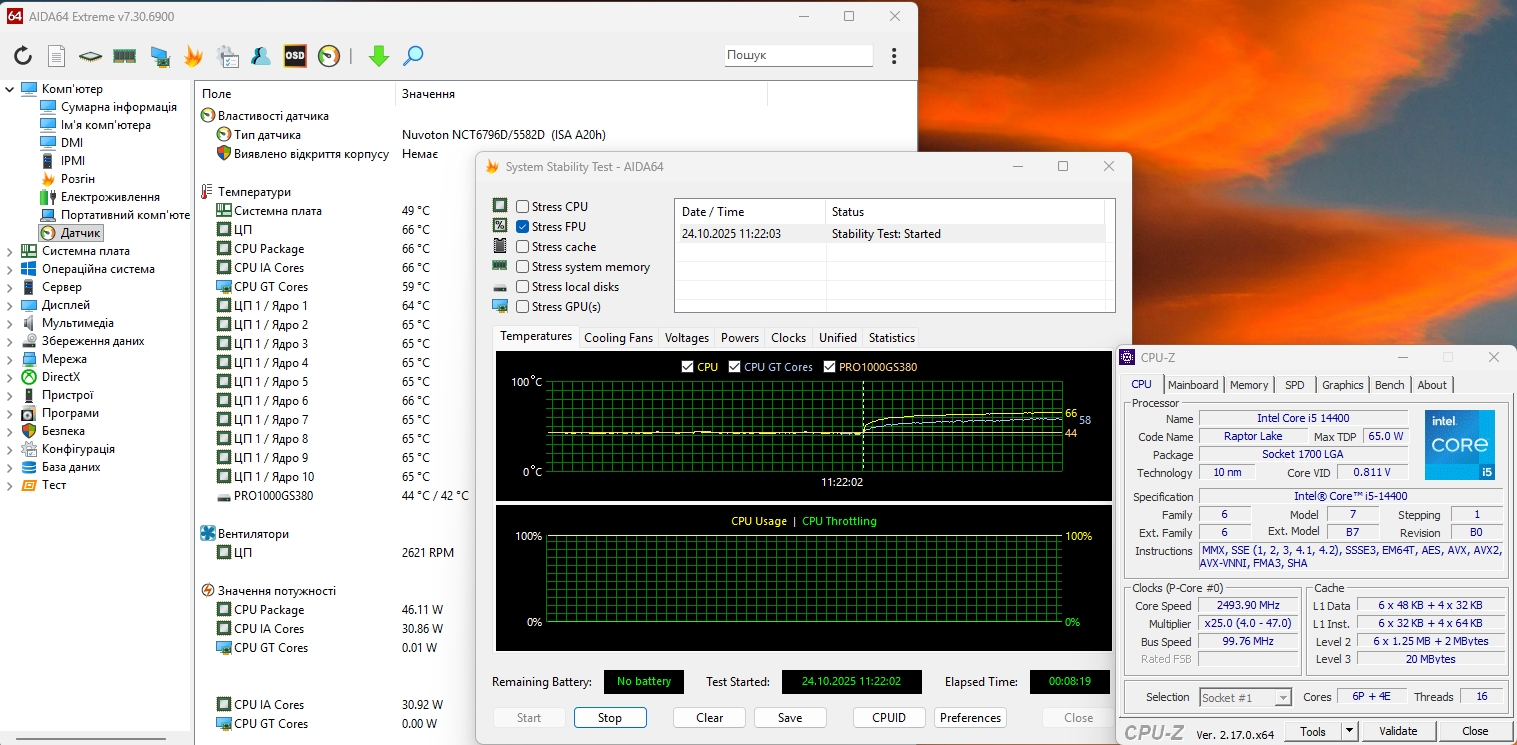Enable the Stress CPU checkbox

tap(523, 207)
